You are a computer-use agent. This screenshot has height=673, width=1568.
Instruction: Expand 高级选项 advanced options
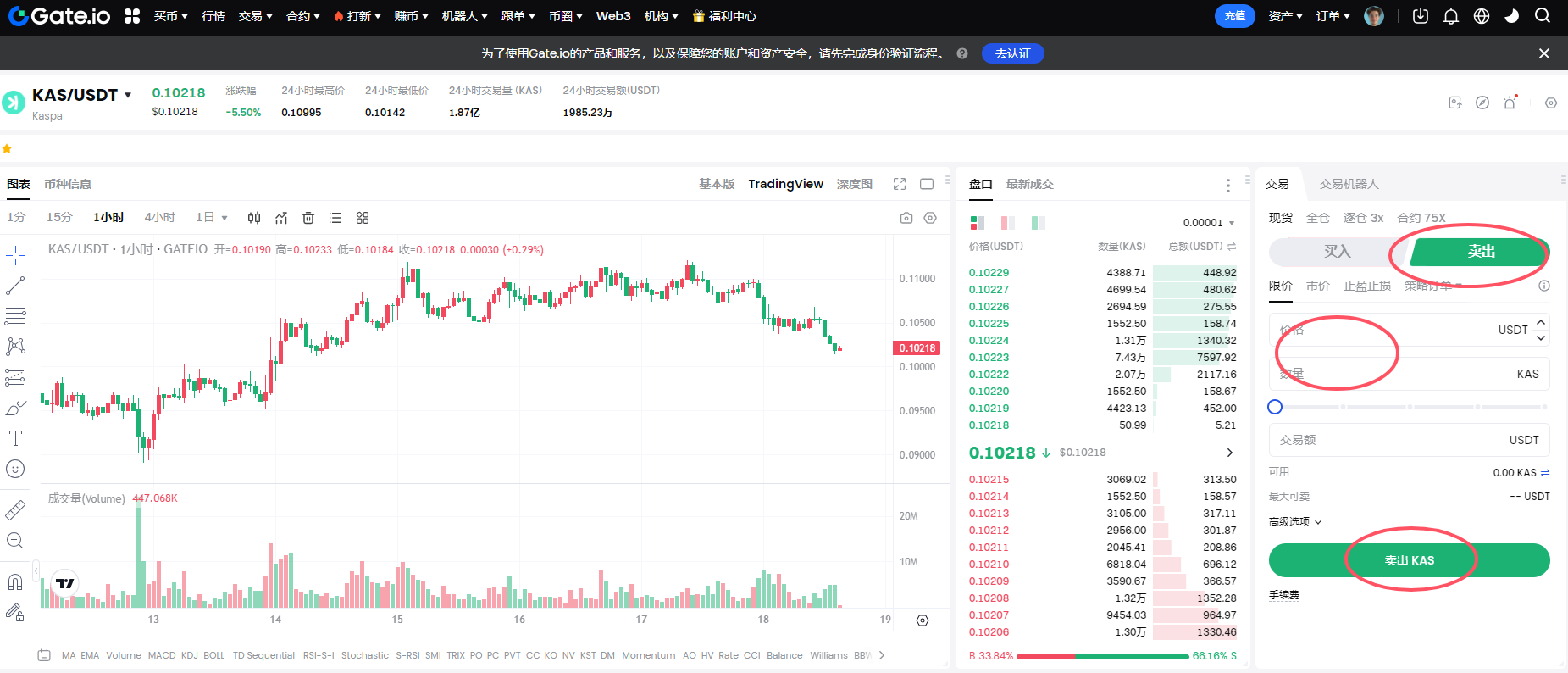1295,522
